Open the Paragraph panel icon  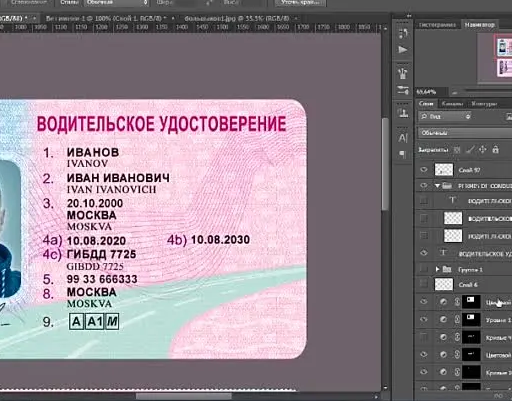coord(403,154)
